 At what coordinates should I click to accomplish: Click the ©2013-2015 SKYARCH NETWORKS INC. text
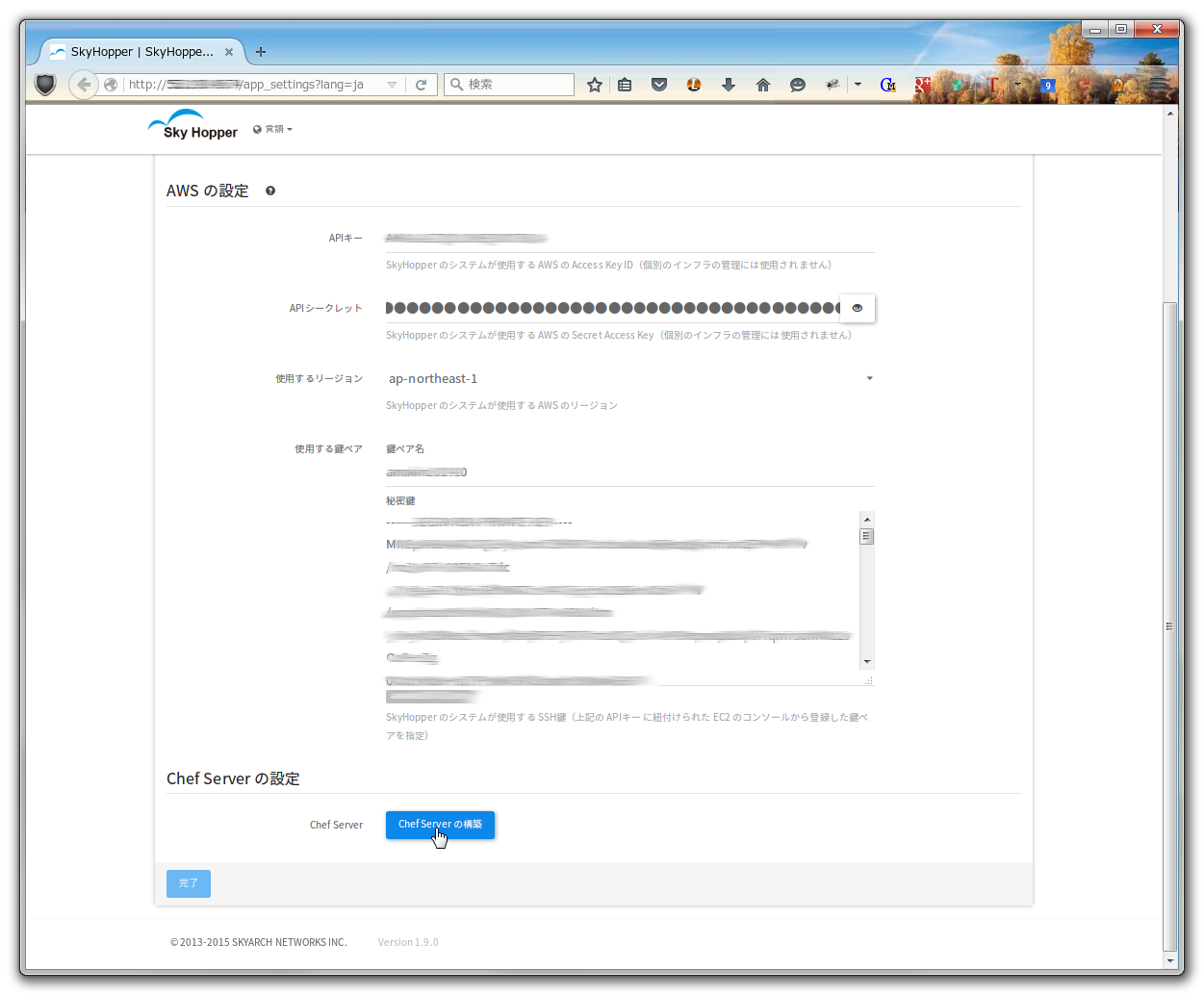point(259,942)
